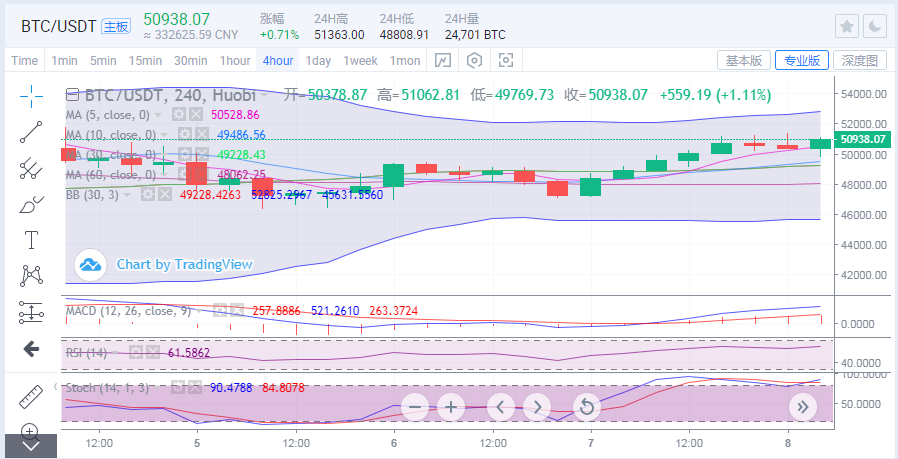This screenshot has height=459, width=898.
Task: Open MA 10 settings gear
Action: click(x=184, y=135)
